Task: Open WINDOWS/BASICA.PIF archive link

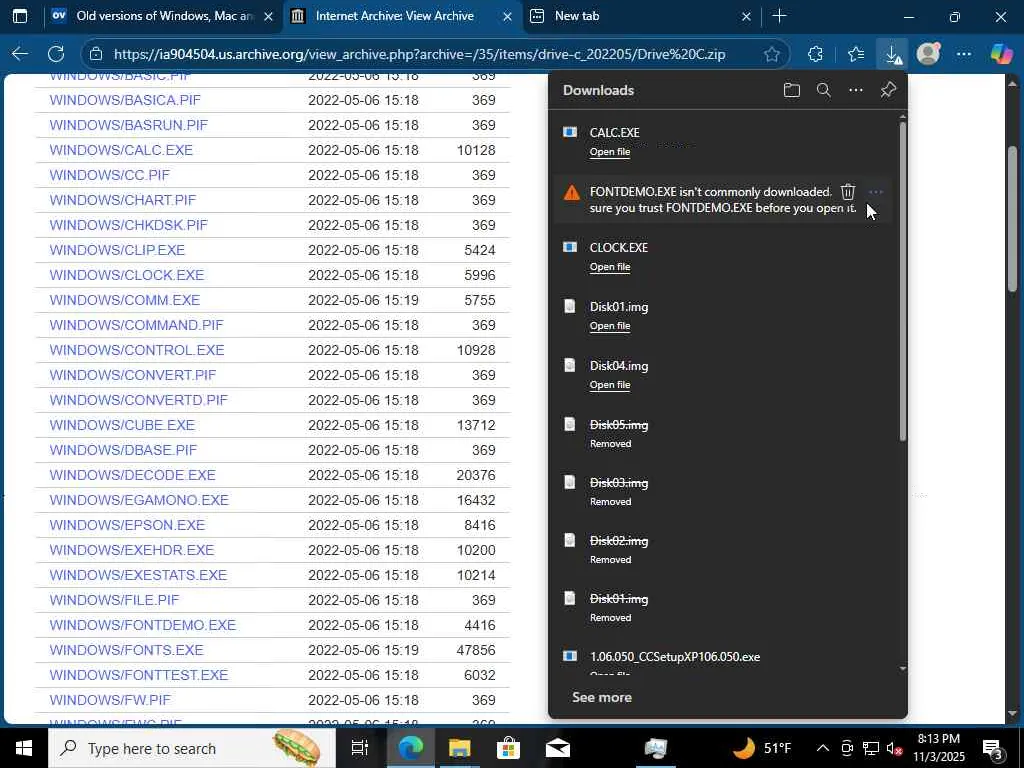Action: tap(125, 100)
